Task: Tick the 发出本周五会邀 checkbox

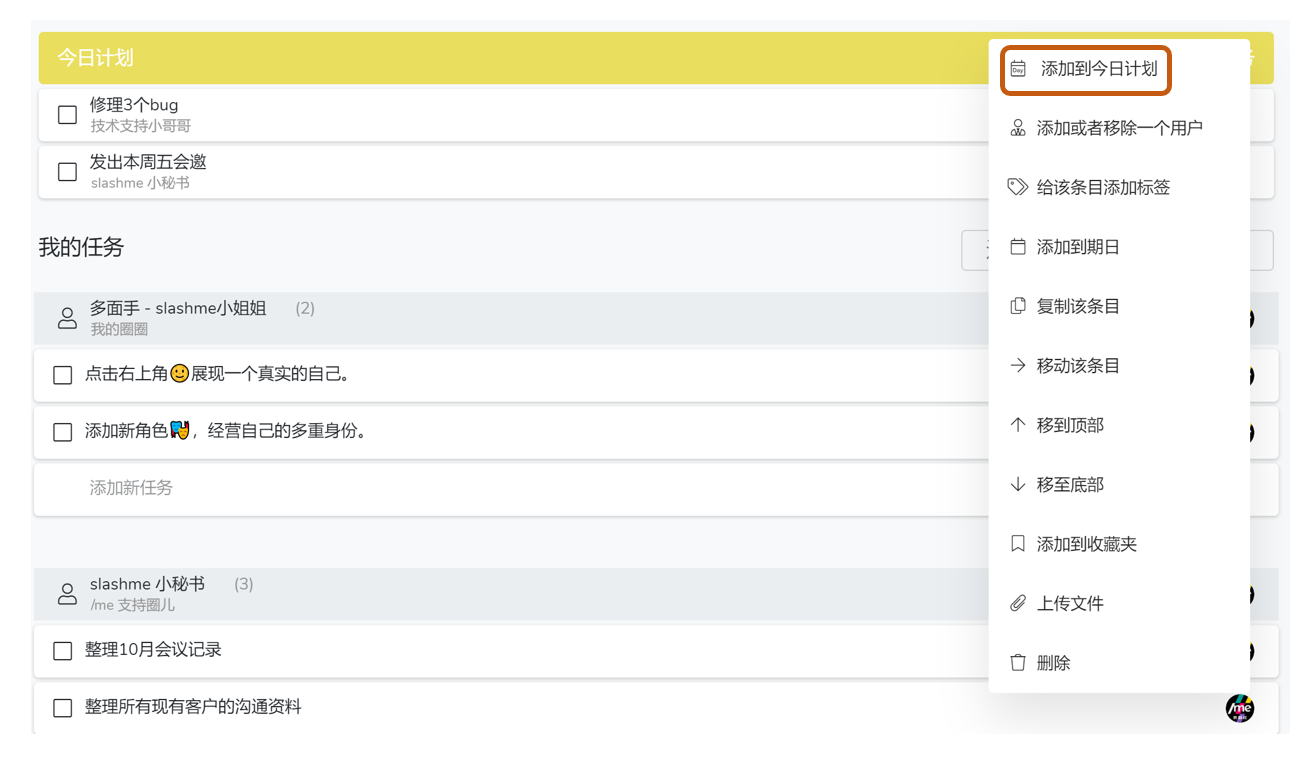Action: tap(67, 172)
